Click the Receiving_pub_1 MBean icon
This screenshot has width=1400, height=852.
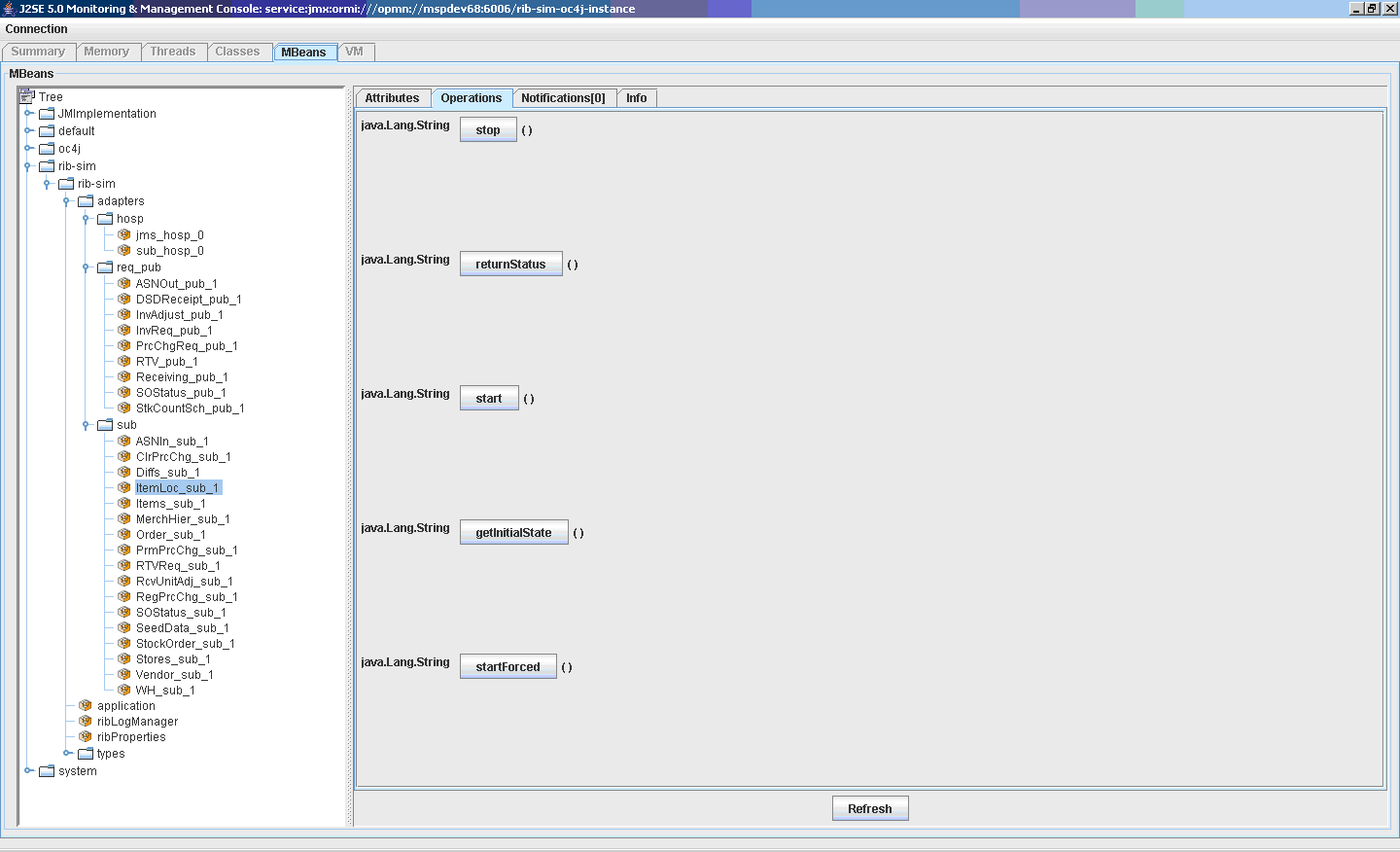tap(124, 376)
